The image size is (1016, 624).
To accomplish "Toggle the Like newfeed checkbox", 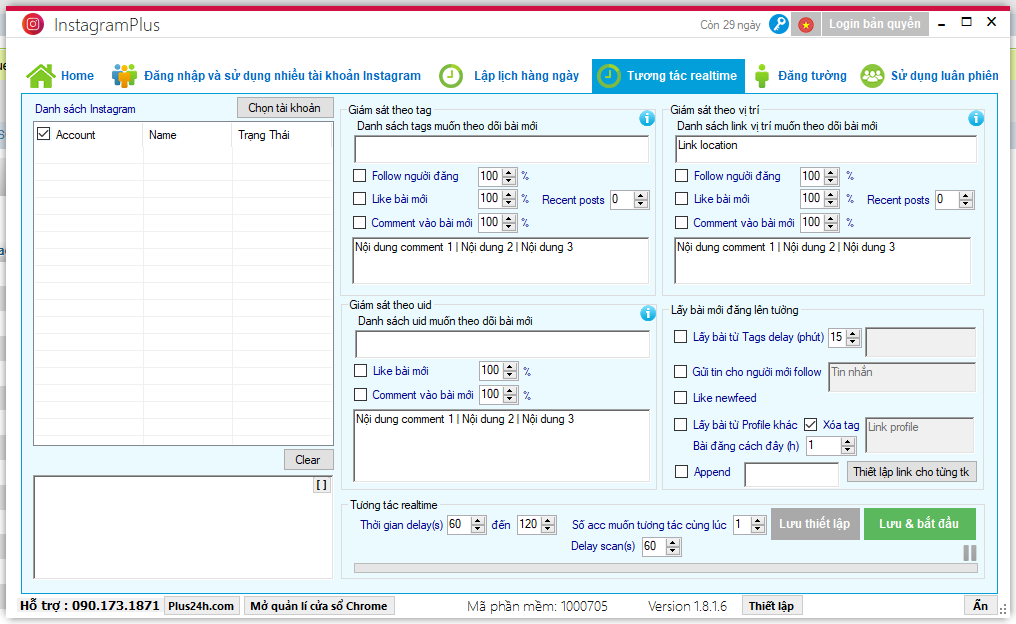I will (680, 397).
